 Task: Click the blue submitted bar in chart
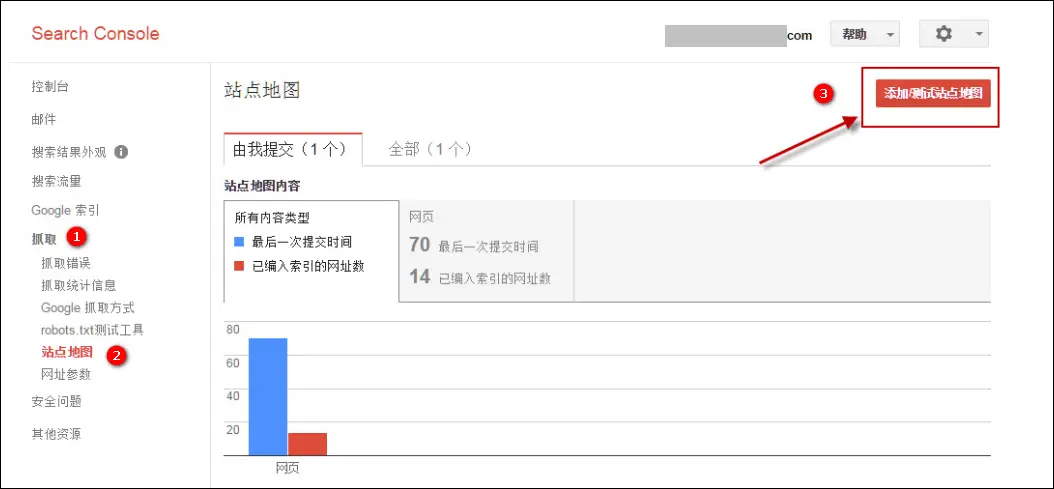click(x=267, y=396)
